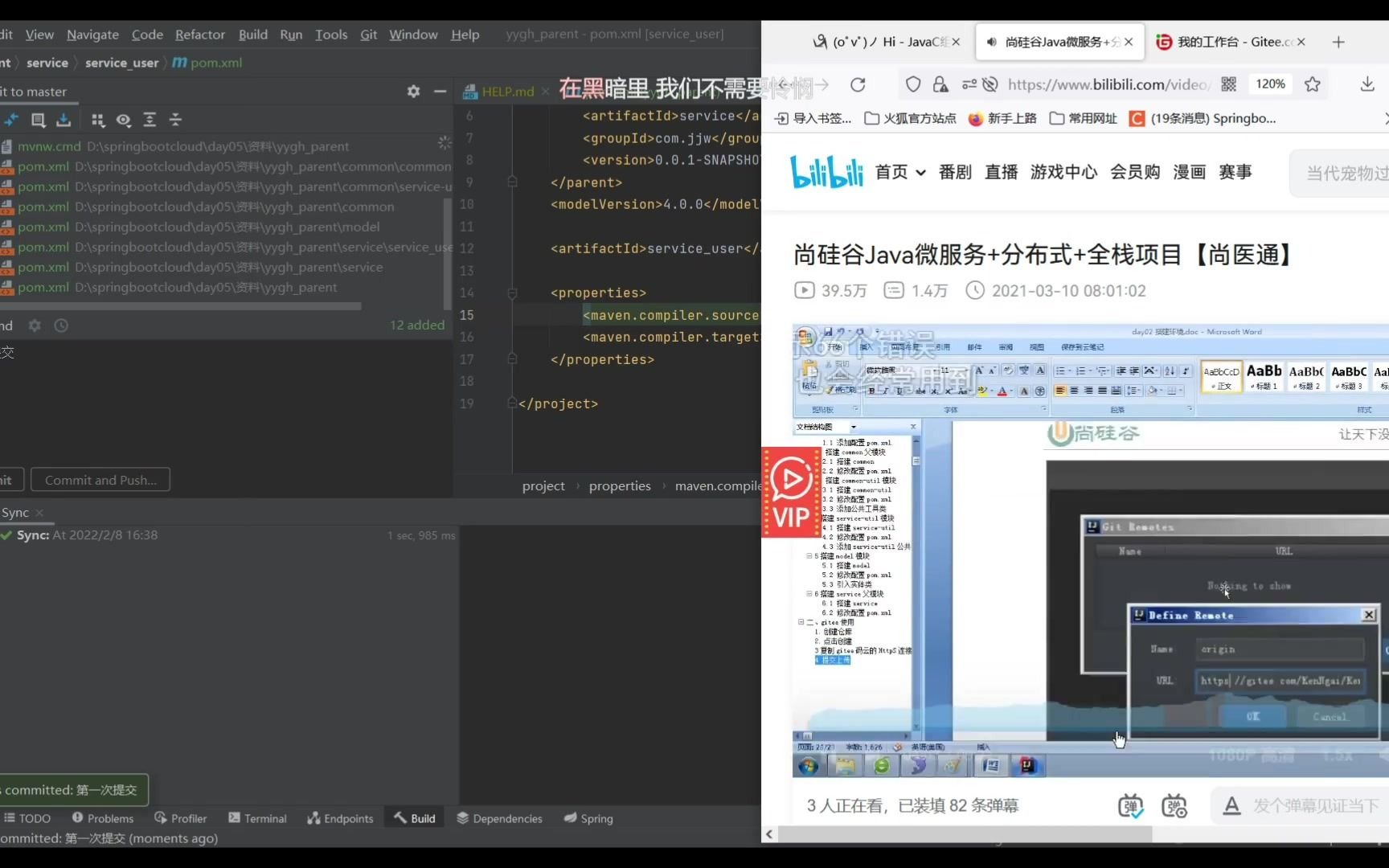Open the TODO tool window
1389x868 pixels.
coord(27,818)
